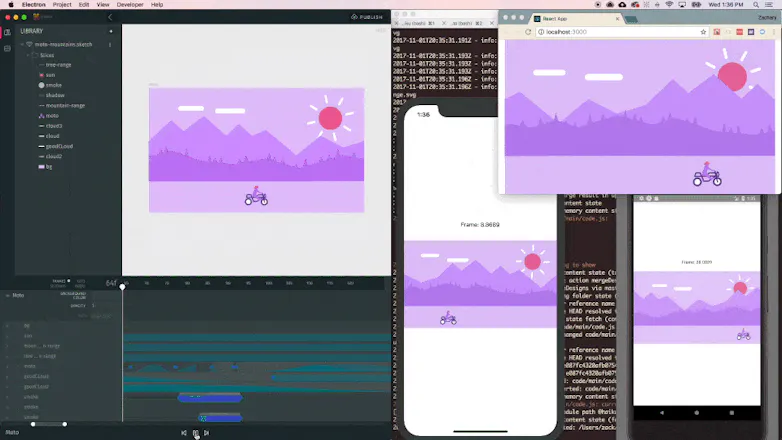Image resolution: width=782 pixels, height=440 pixels.
Task: Select the shadow slice
Action: (52, 95)
